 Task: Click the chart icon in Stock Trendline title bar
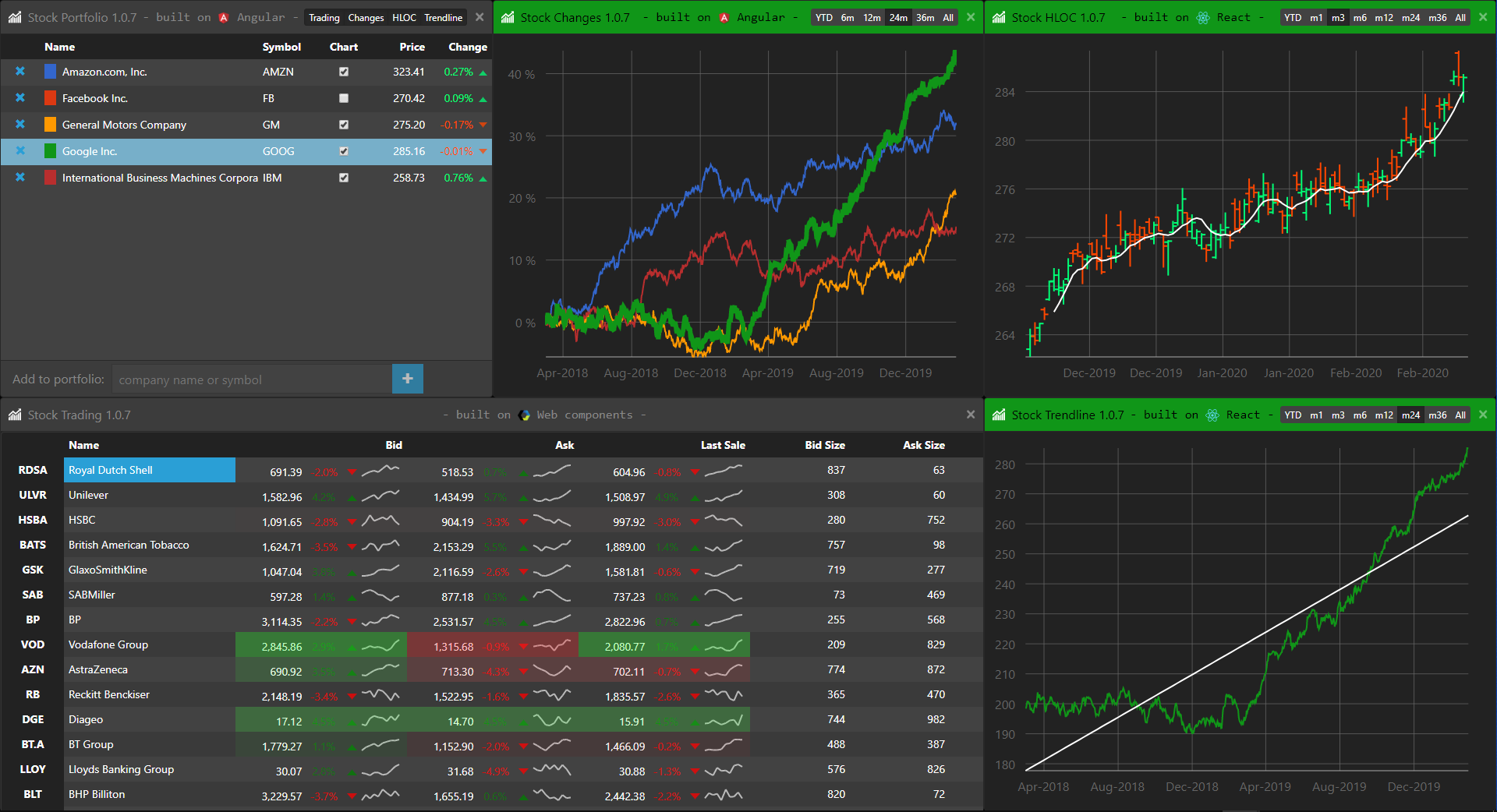(x=999, y=415)
